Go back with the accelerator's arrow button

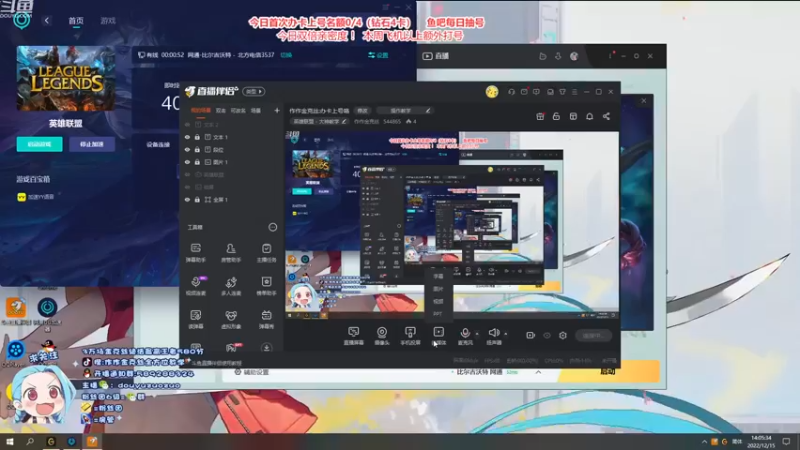(x=47, y=20)
